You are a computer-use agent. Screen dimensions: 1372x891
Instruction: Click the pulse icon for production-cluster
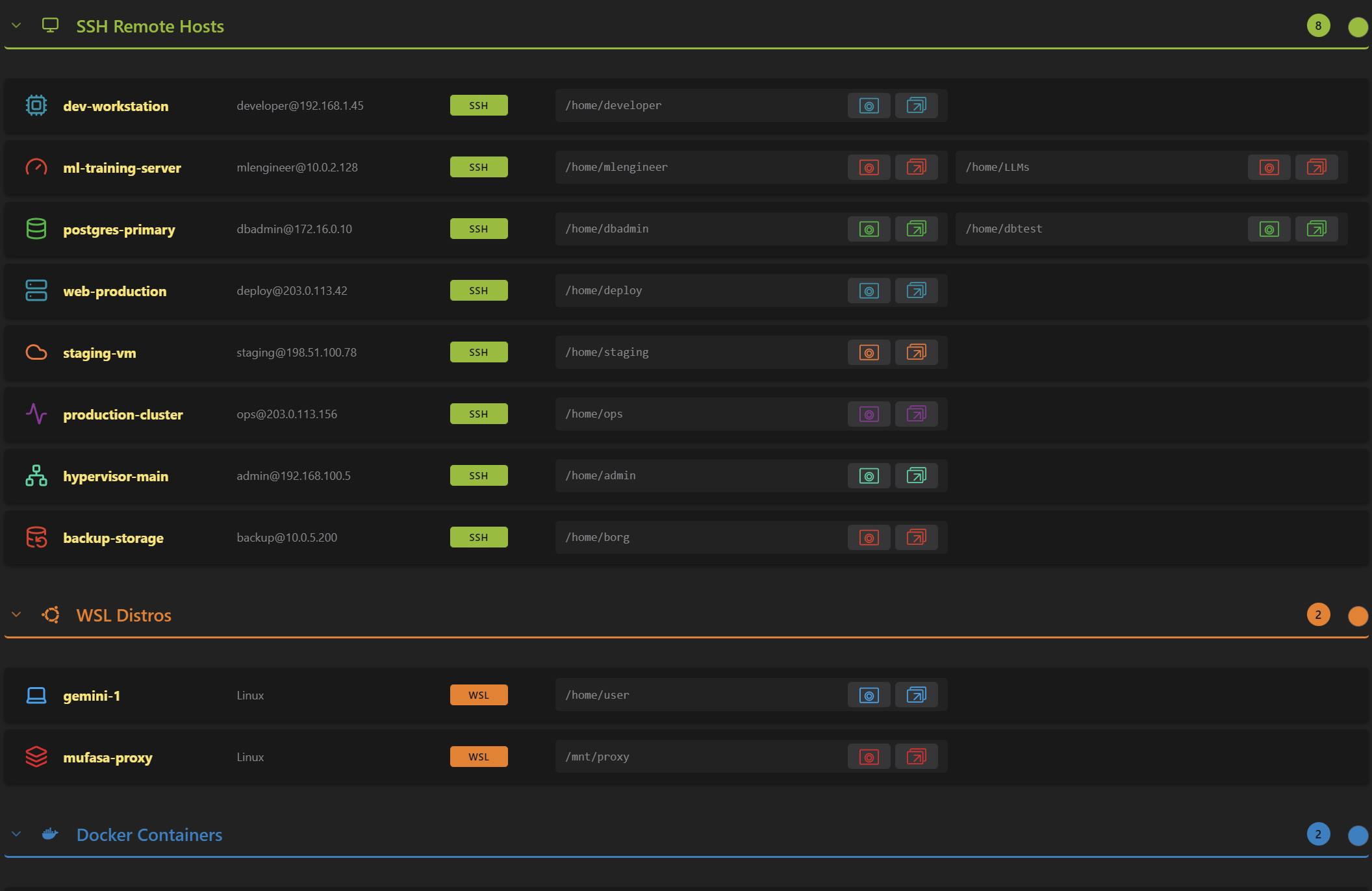[x=36, y=414]
